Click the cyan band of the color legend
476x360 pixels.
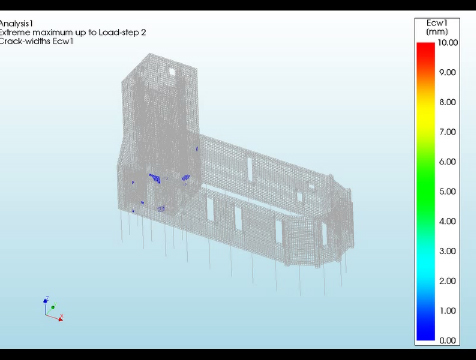coord(426,266)
